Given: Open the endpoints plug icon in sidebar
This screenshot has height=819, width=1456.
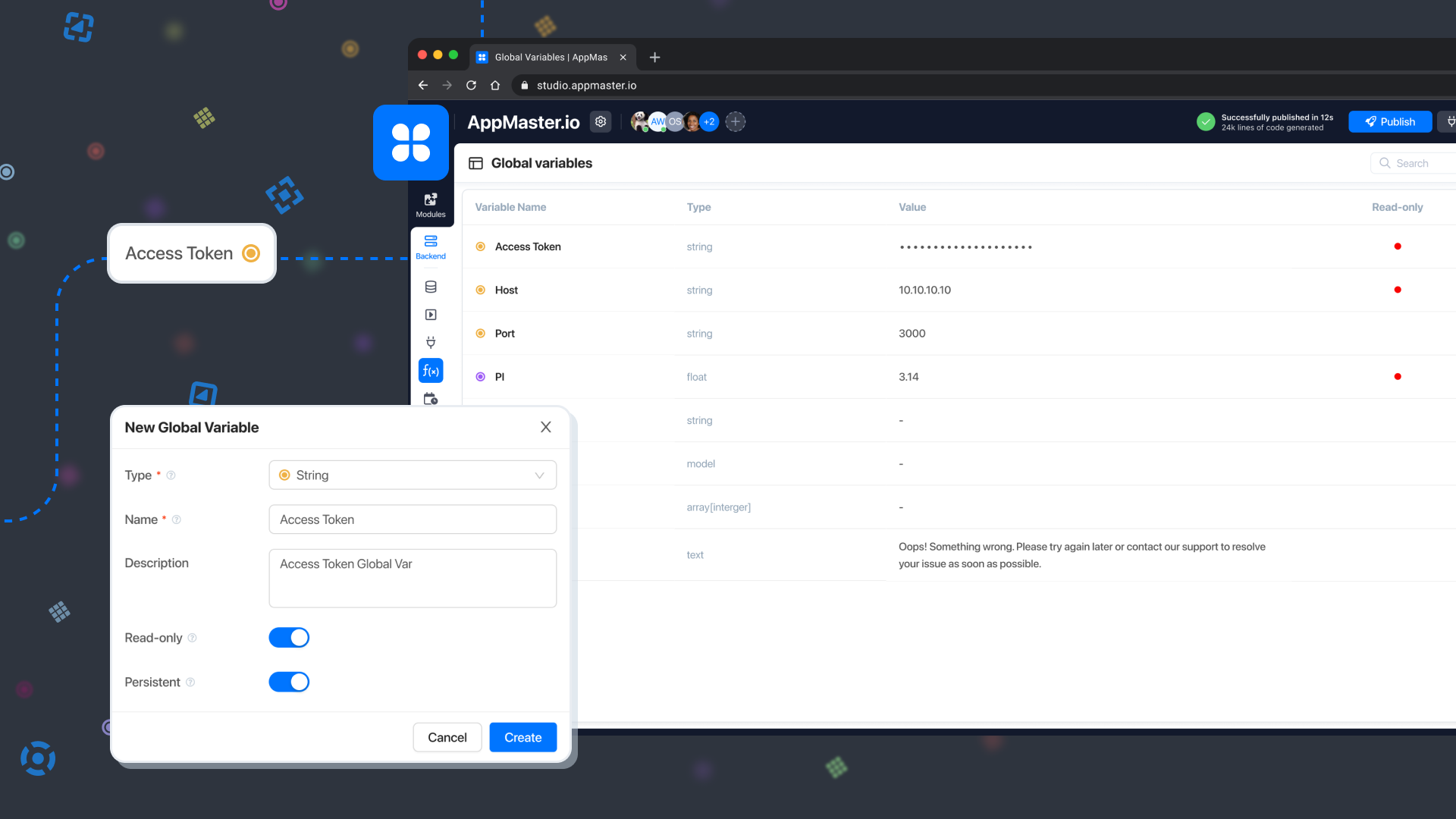Looking at the screenshot, I should [x=431, y=342].
